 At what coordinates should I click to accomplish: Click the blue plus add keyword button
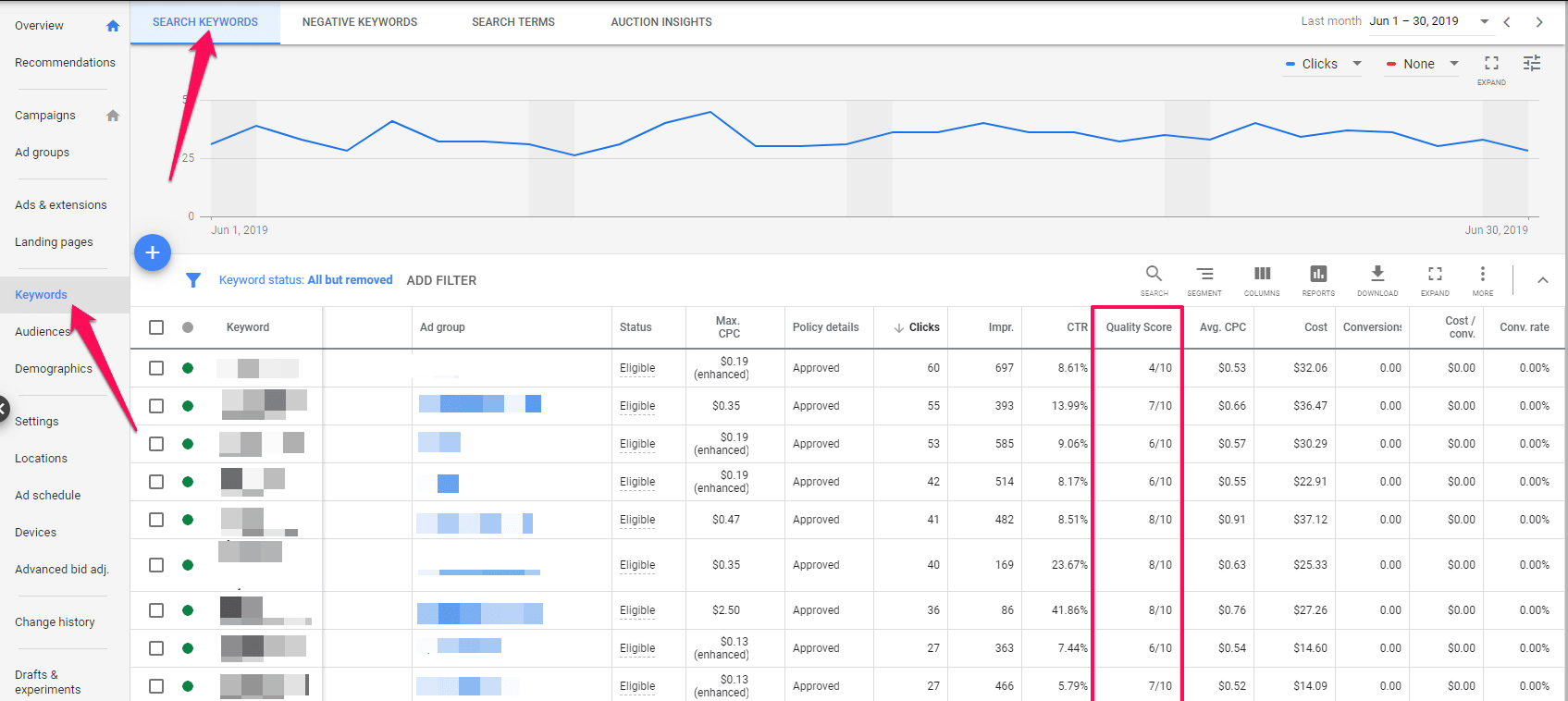pyautogui.click(x=153, y=252)
